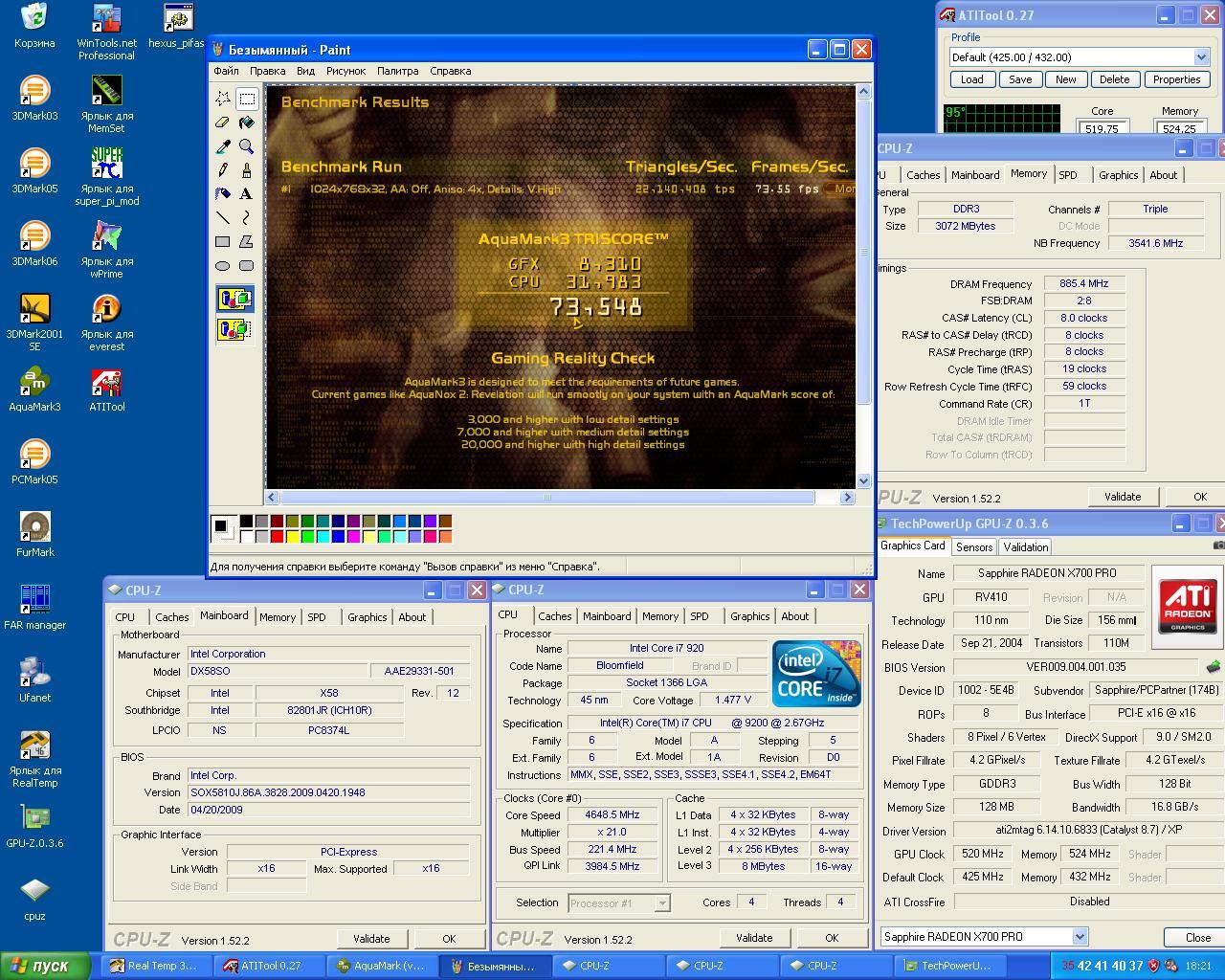This screenshot has width=1225, height=980.
Task: Pick the pure blue swatch in palette bottom row
Action: [x=338, y=536]
